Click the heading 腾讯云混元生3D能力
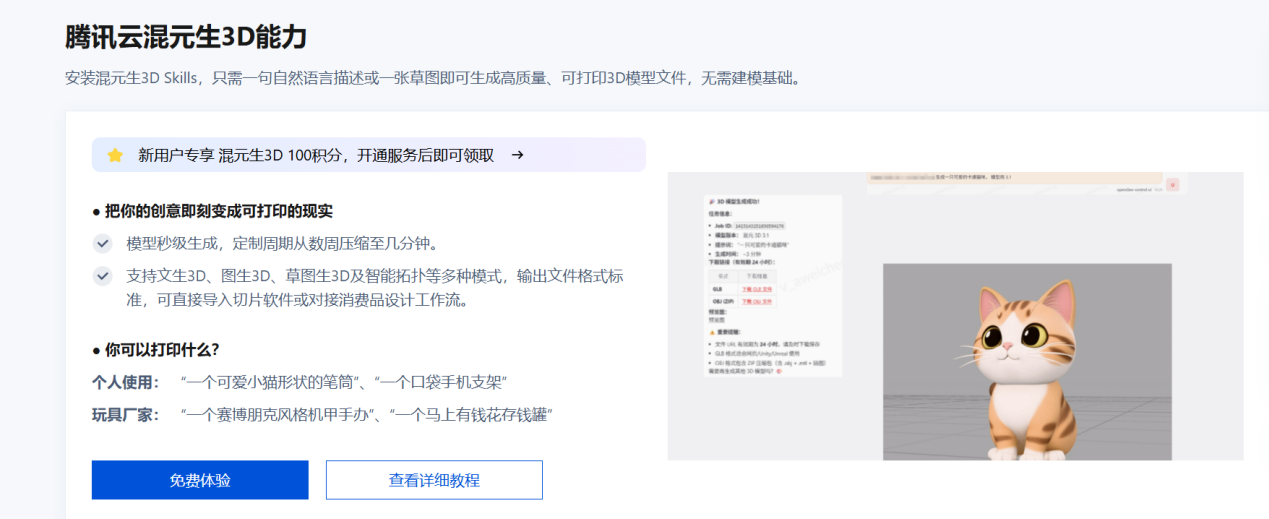This screenshot has height=519, width=1269. (185, 37)
